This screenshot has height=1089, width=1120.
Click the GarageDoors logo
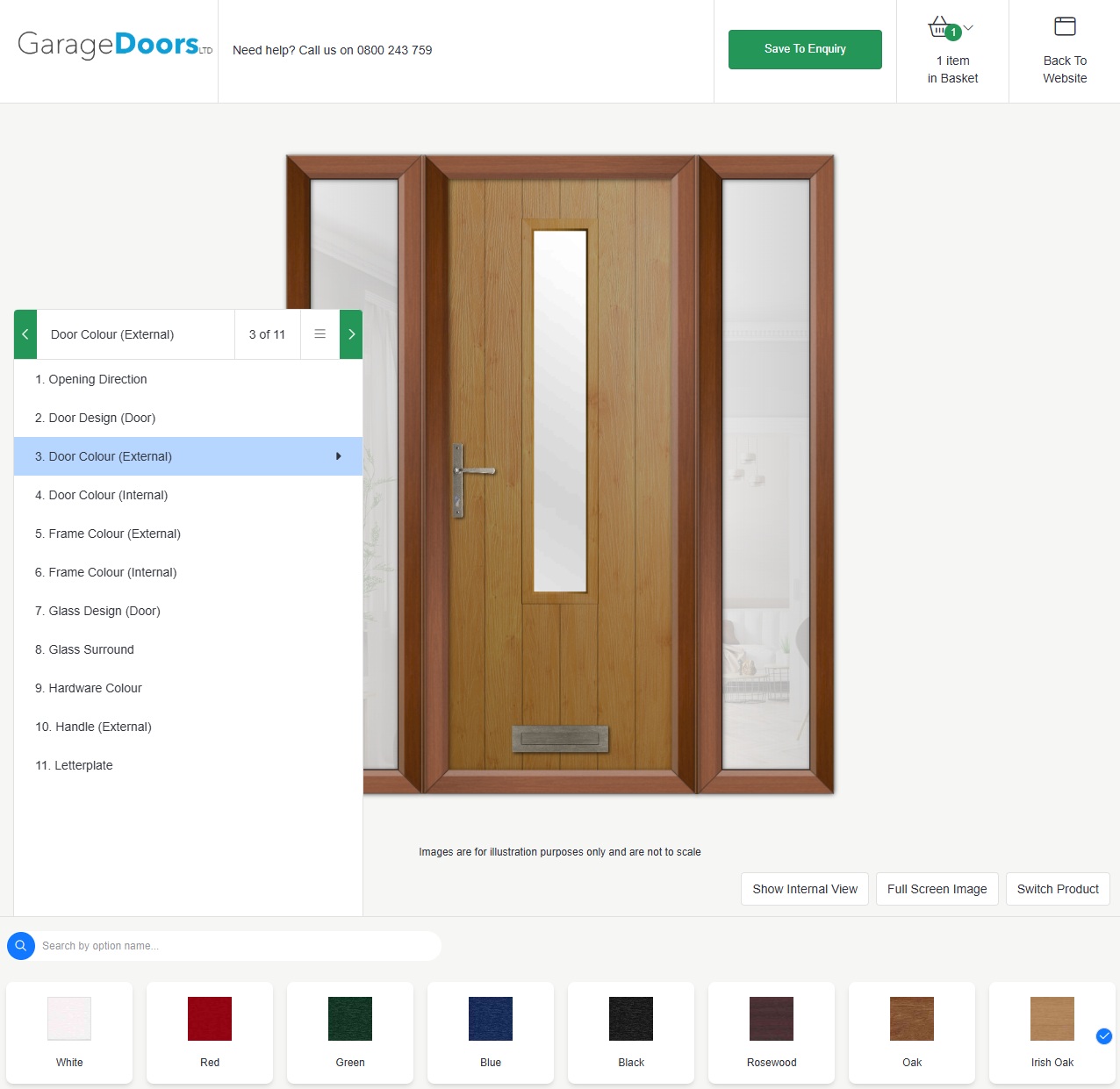115,45
